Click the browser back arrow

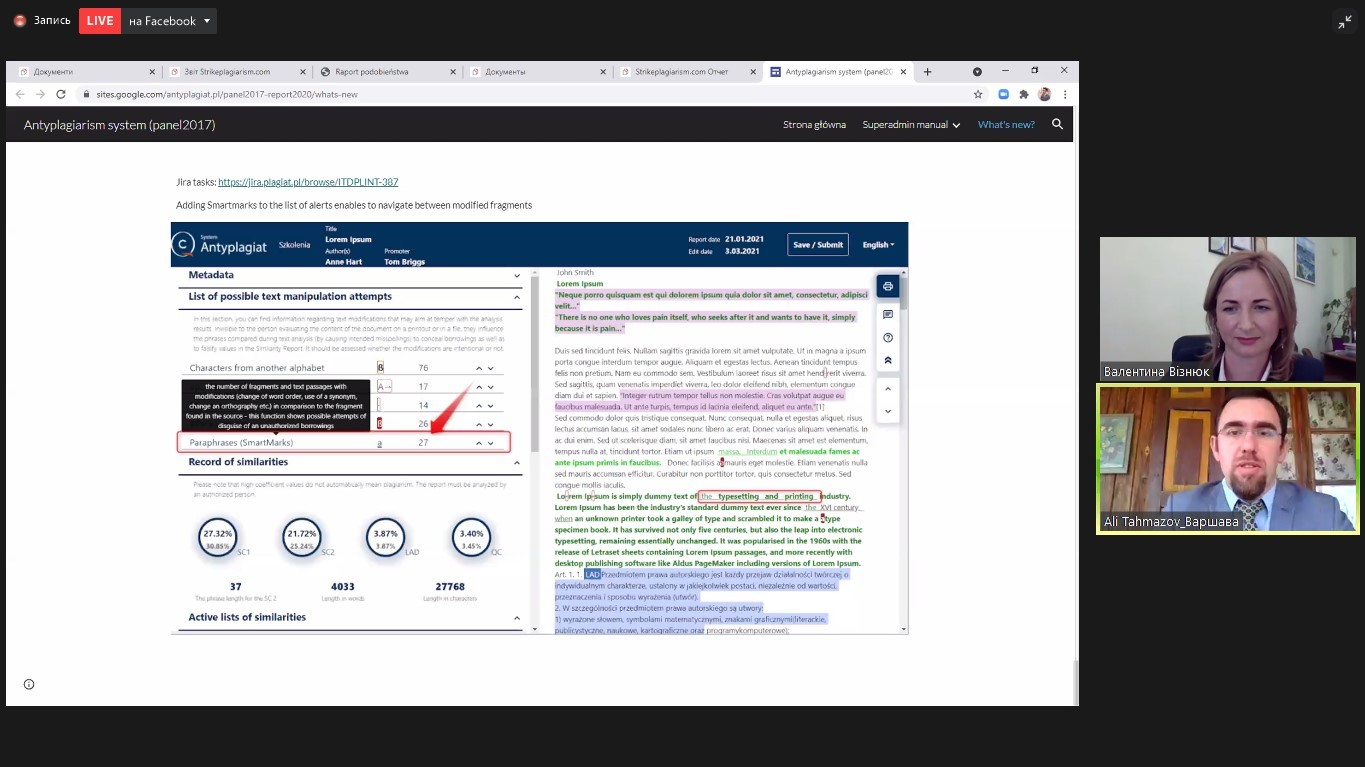tap(20, 94)
